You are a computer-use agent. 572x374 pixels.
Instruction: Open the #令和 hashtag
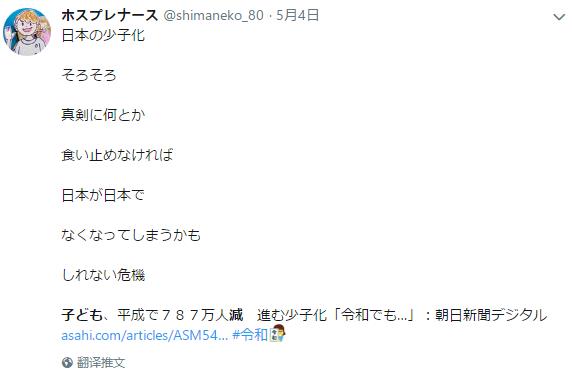(250, 335)
